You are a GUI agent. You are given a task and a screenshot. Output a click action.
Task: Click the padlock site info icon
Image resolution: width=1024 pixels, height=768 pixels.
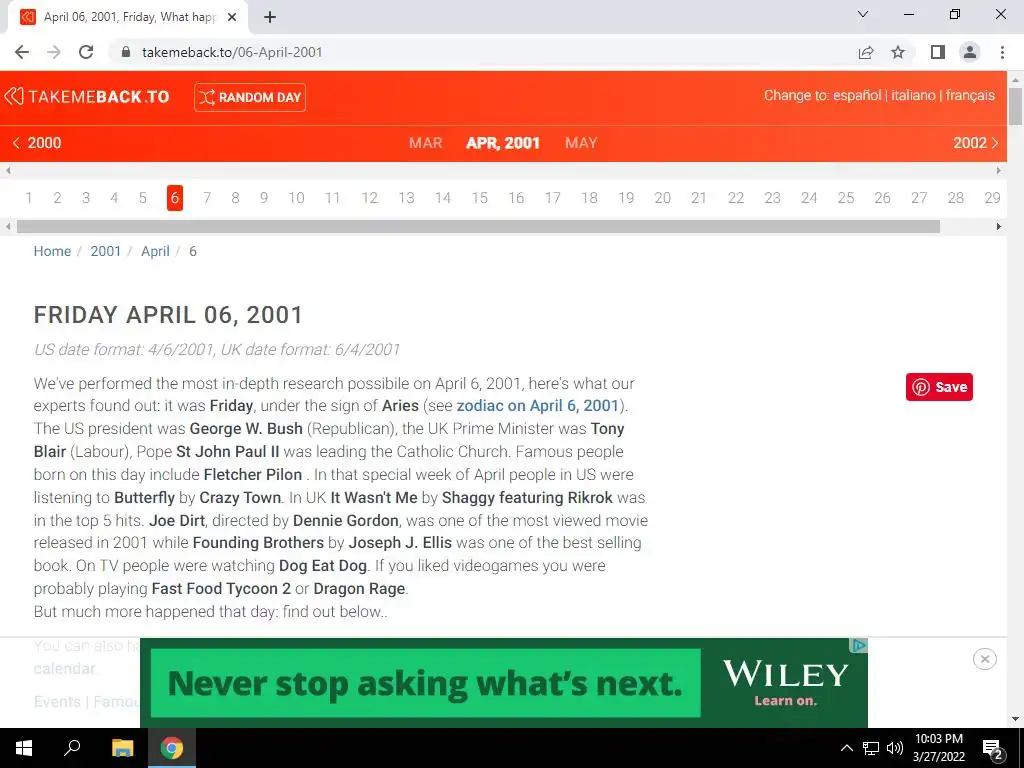pos(126,52)
